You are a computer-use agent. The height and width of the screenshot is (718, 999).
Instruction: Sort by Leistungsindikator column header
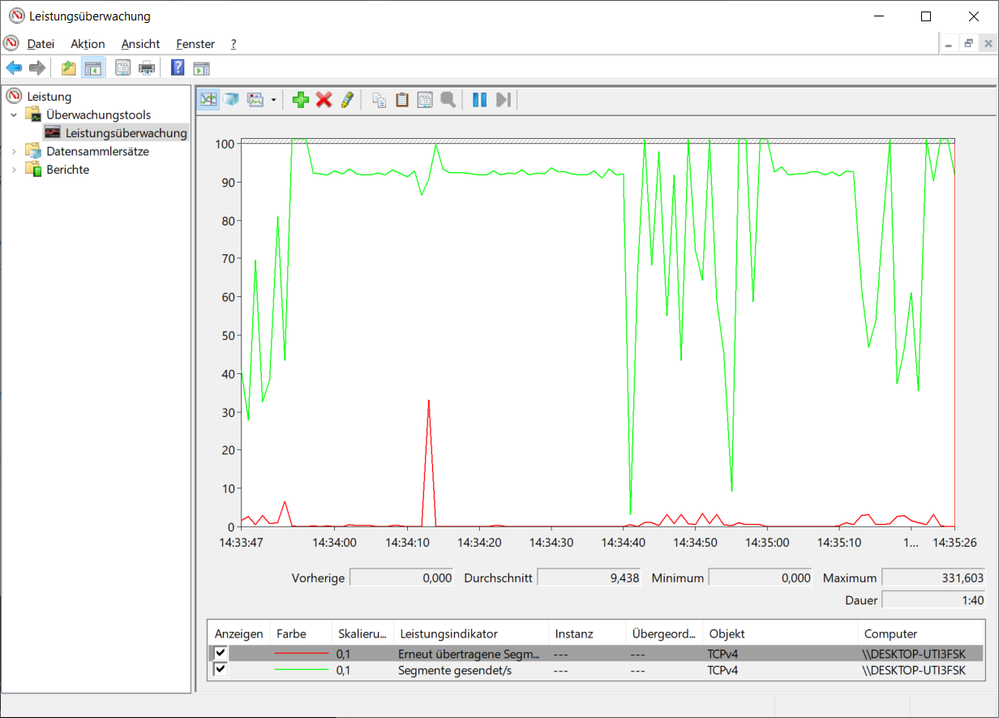471,634
